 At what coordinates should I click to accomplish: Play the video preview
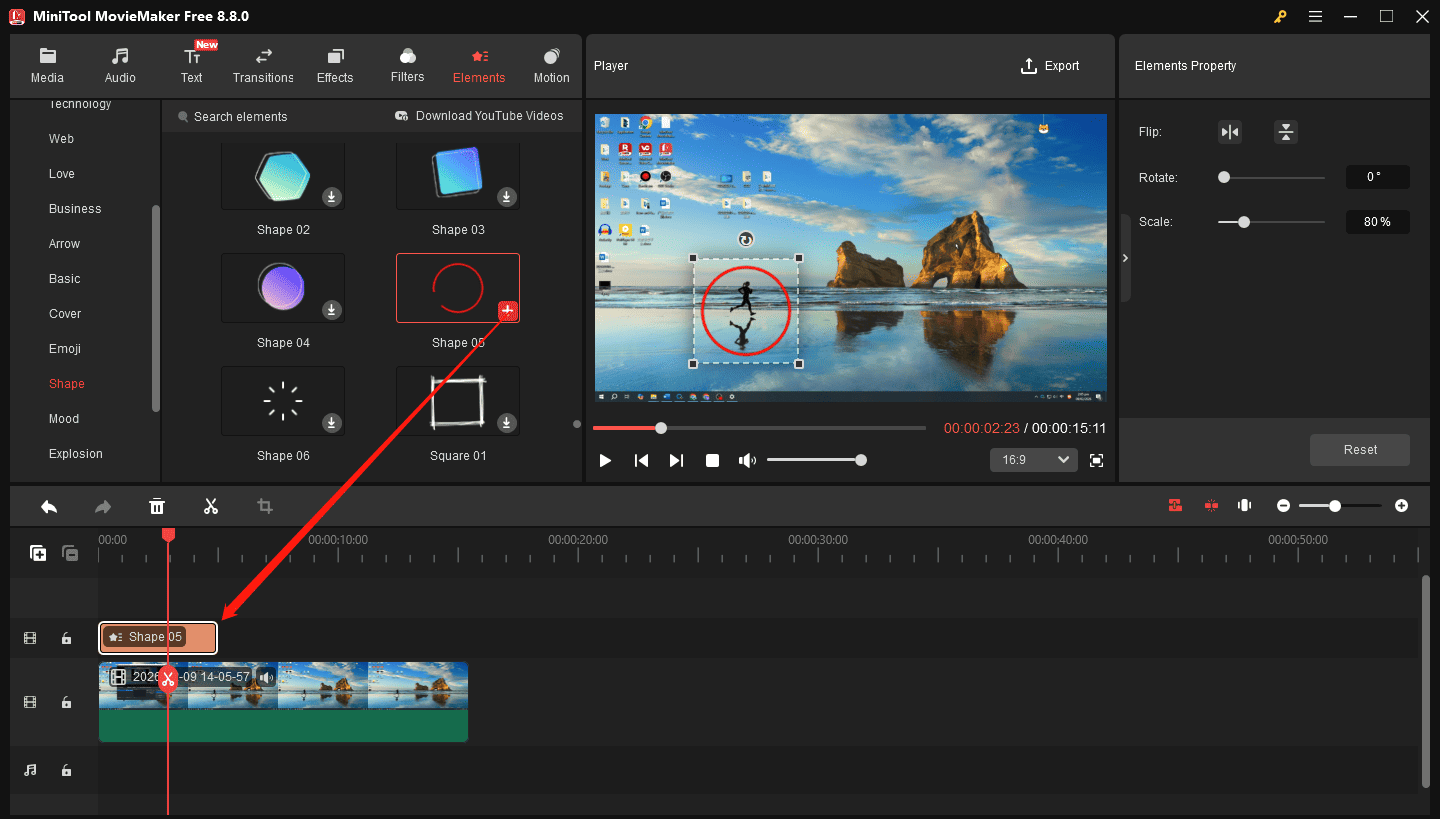pyautogui.click(x=605, y=460)
